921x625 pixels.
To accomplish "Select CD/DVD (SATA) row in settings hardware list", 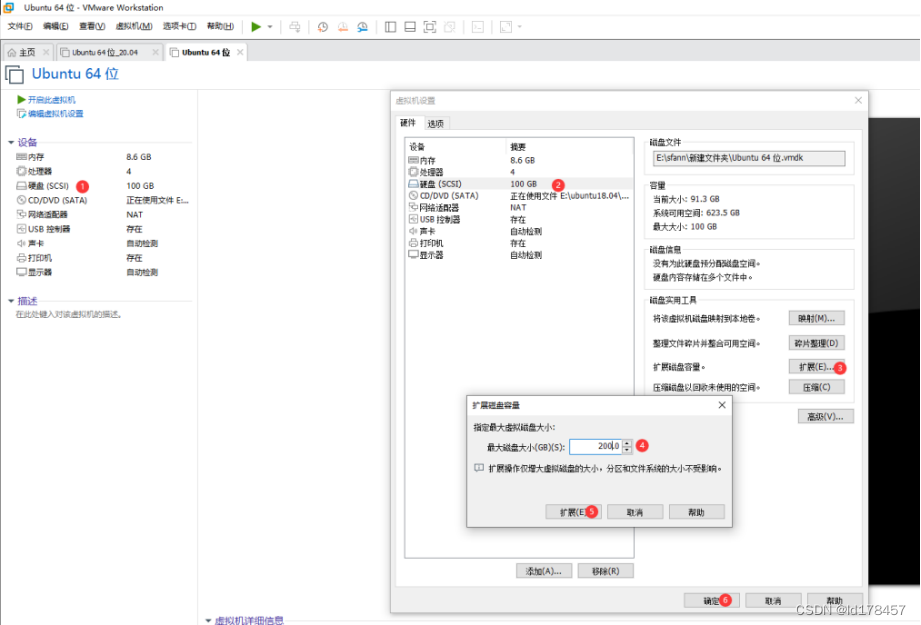I will click(x=519, y=196).
